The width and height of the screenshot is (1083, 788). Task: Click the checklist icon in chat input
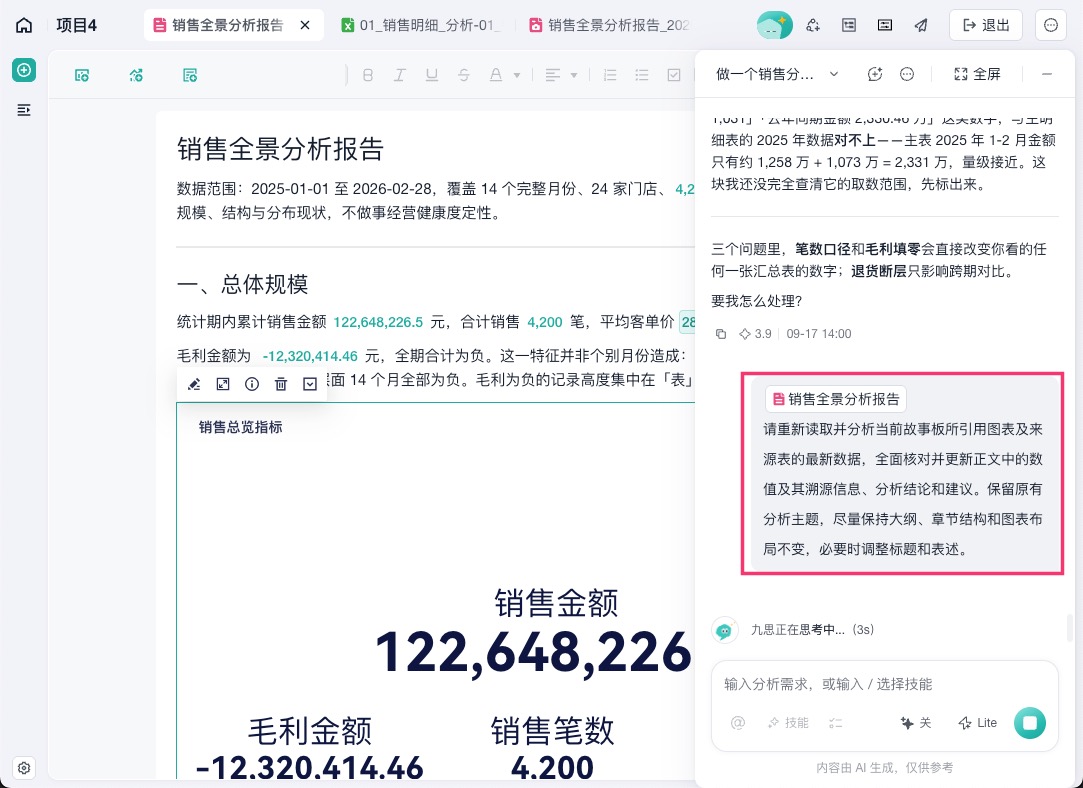point(836,723)
